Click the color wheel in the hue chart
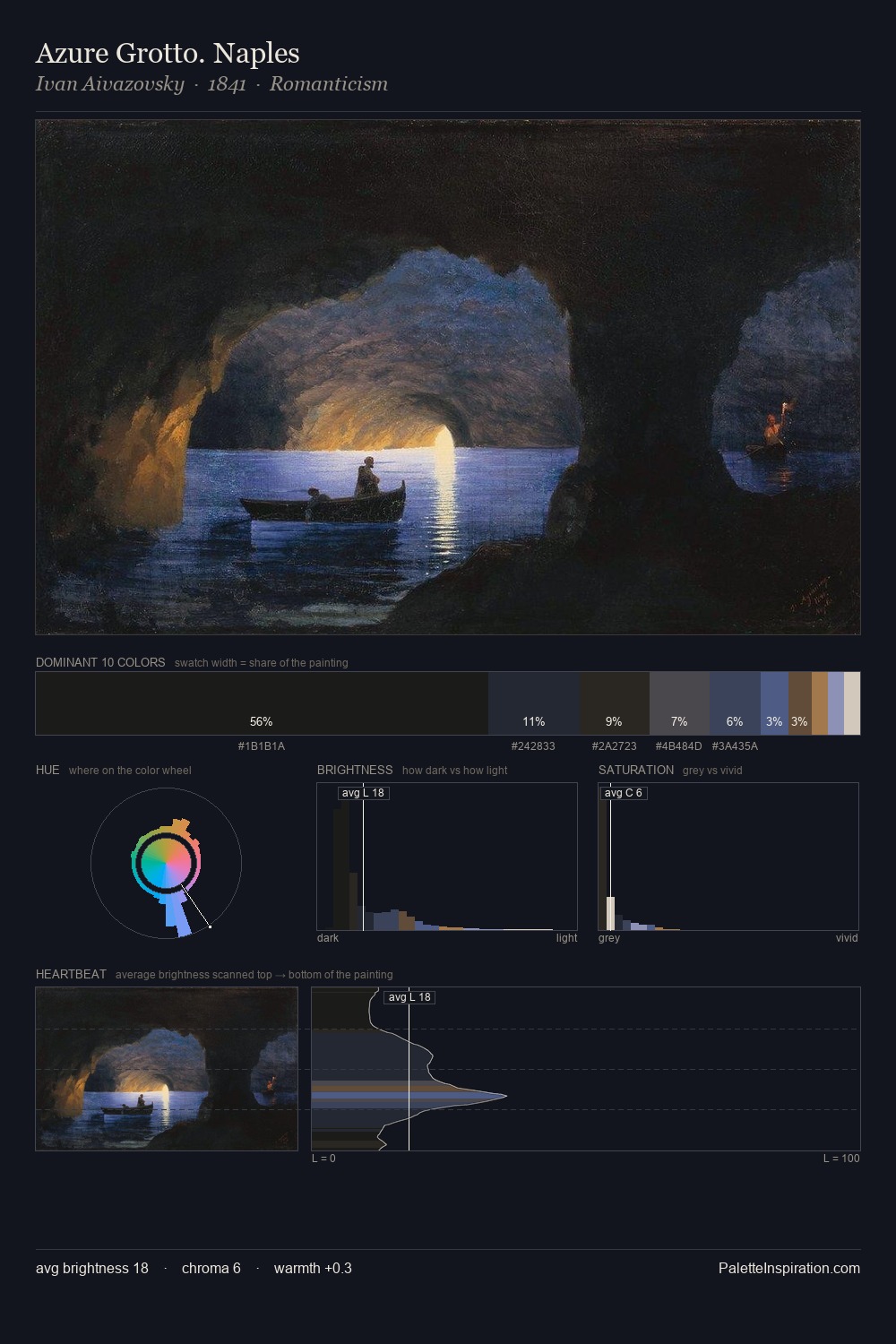 [166, 863]
